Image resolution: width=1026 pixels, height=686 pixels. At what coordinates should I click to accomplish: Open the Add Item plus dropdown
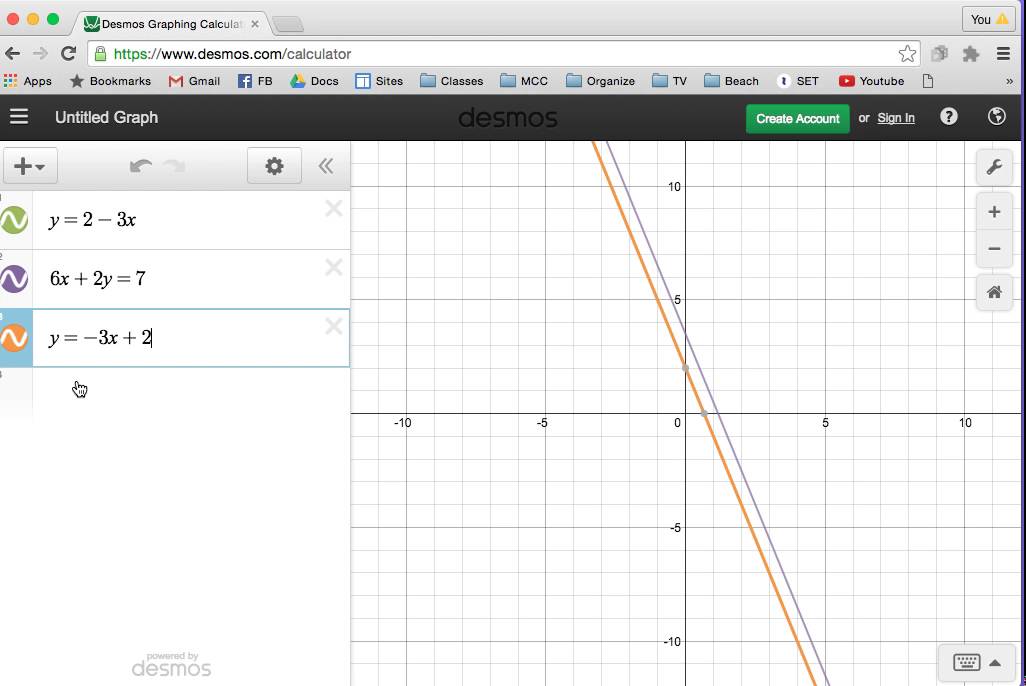point(30,166)
